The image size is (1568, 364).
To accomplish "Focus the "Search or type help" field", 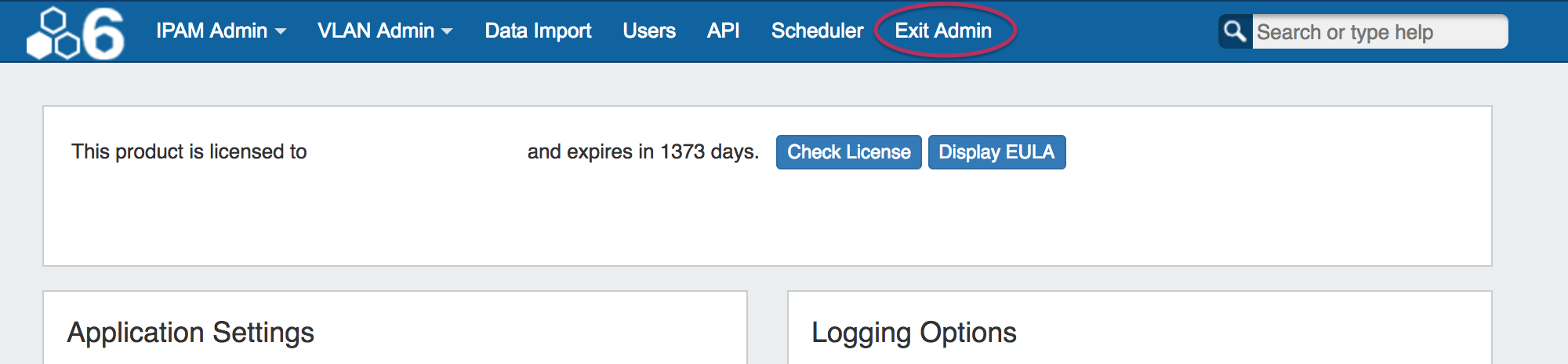I will (x=1378, y=32).
